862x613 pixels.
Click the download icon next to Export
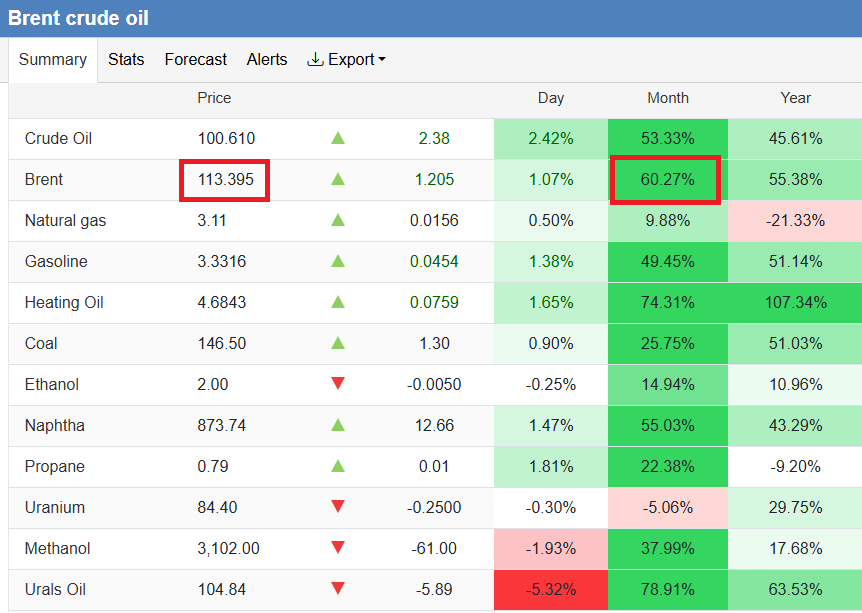pyautogui.click(x=315, y=60)
